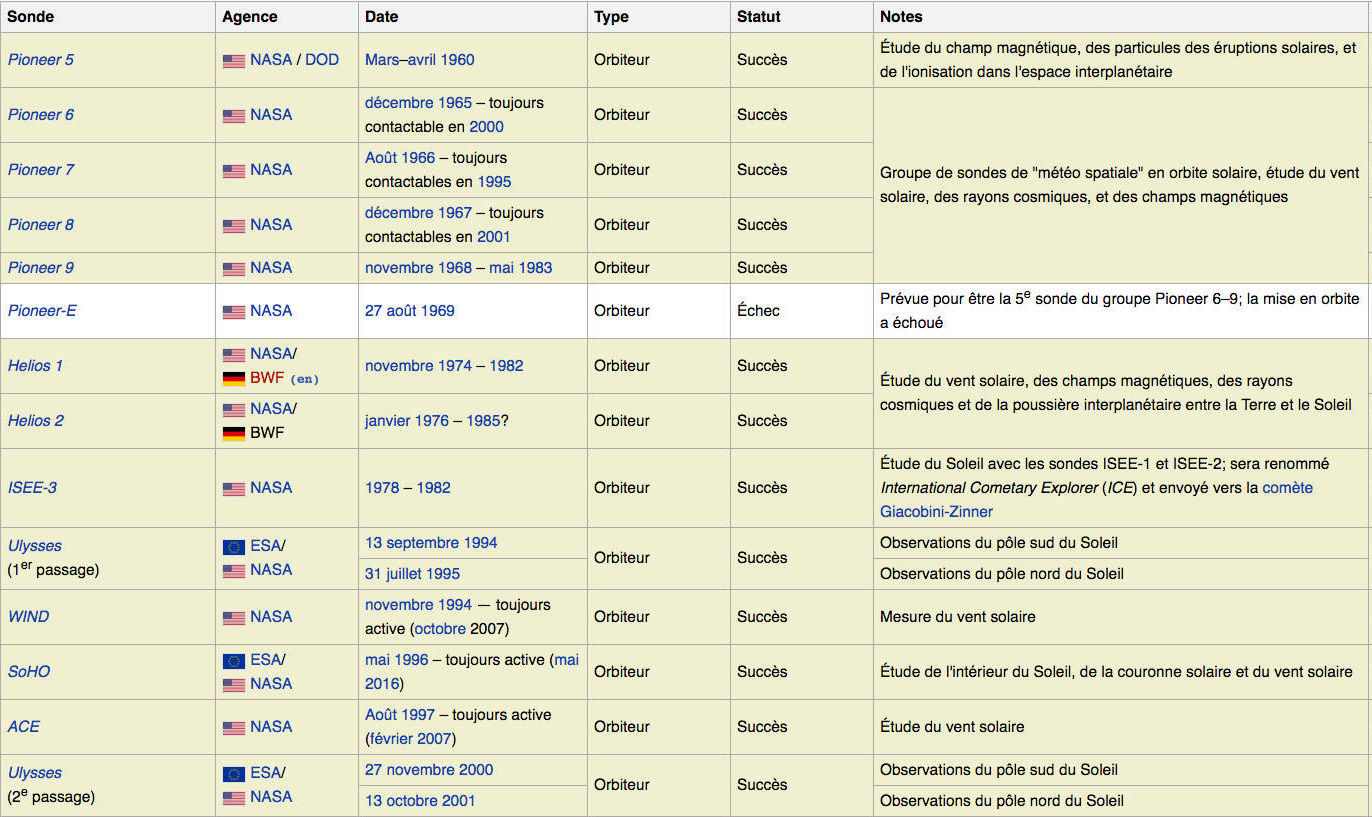This screenshot has height=817, width=1372.
Task: Click the US flag in Pioneer 8 row
Action: (x=233, y=226)
